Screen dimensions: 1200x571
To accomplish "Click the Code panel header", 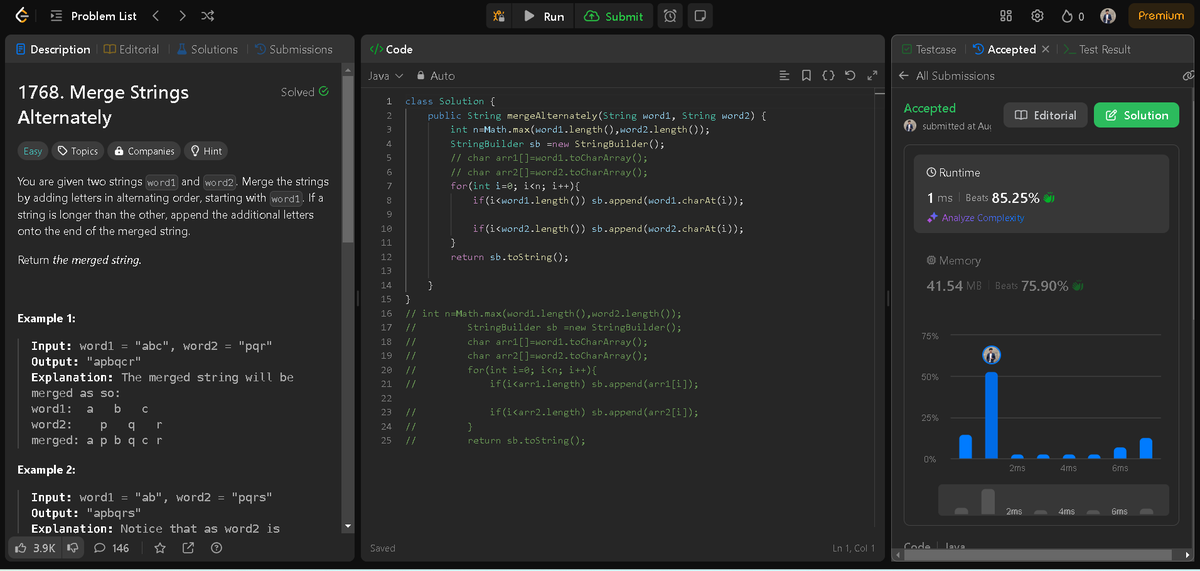I will click(x=391, y=49).
